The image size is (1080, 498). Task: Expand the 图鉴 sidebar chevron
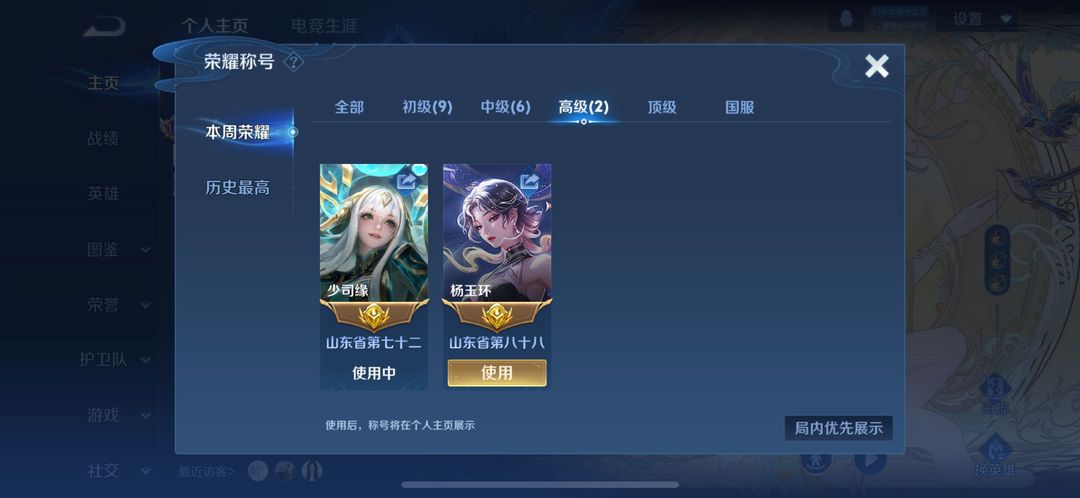pyautogui.click(x=145, y=250)
